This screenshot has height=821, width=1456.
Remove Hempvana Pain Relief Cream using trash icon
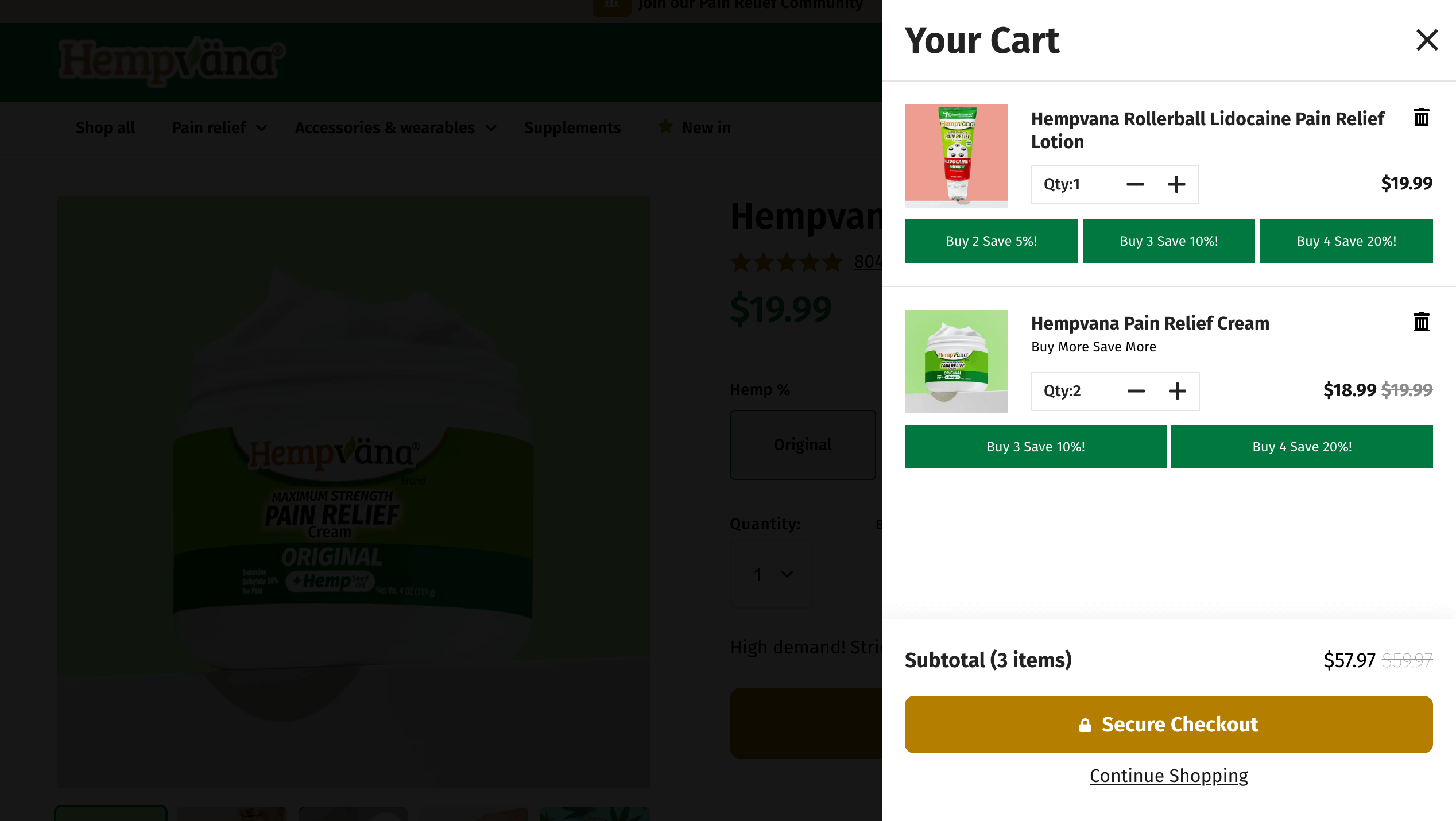click(1421, 322)
